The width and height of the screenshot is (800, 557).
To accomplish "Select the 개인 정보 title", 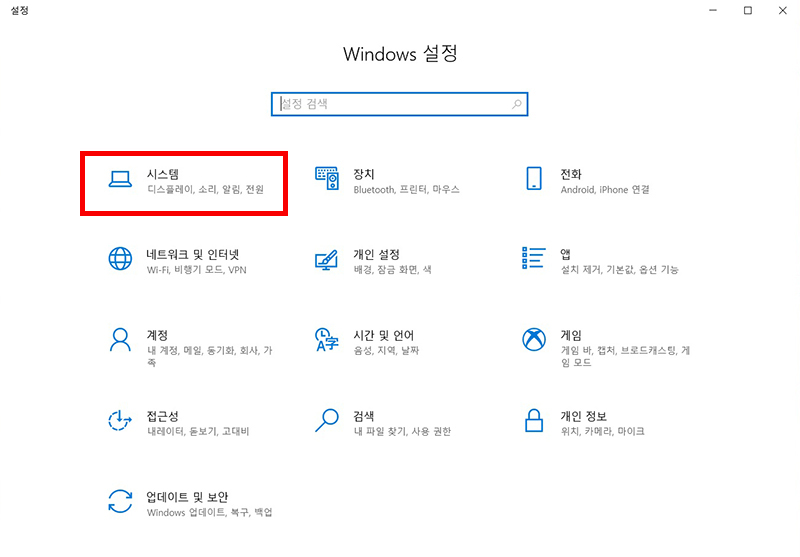I will click(x=583, y=416).
